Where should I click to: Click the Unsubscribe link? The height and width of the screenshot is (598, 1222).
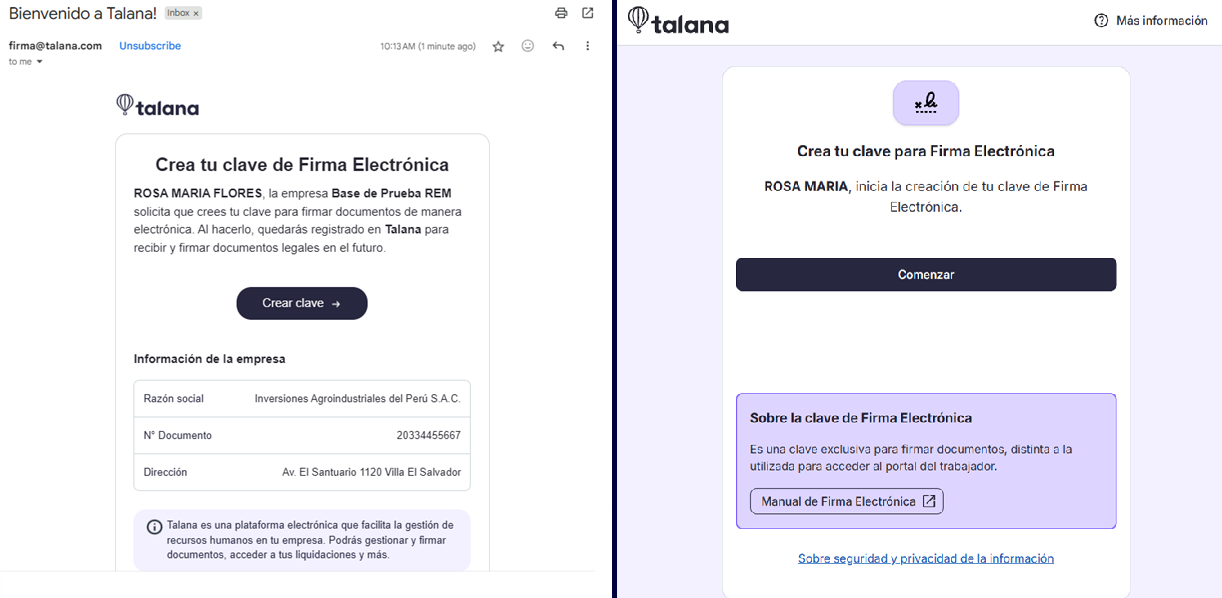click(x=150, y=46)
